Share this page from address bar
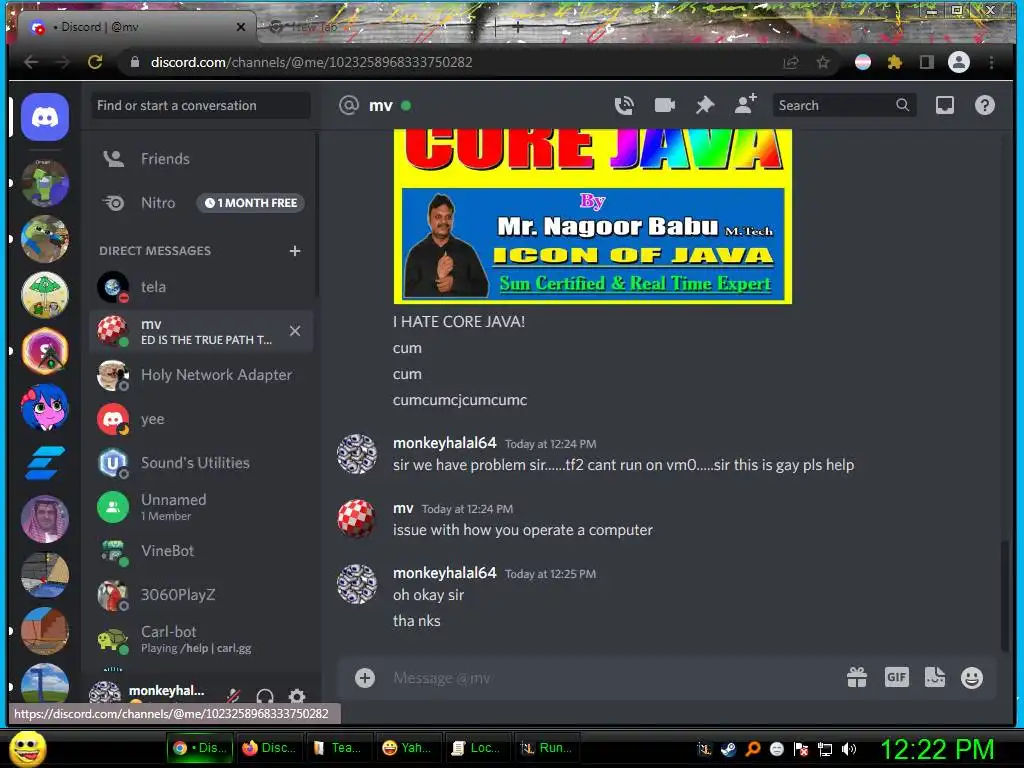This screenshot has height=768, width=1024. tap(791, 62)
